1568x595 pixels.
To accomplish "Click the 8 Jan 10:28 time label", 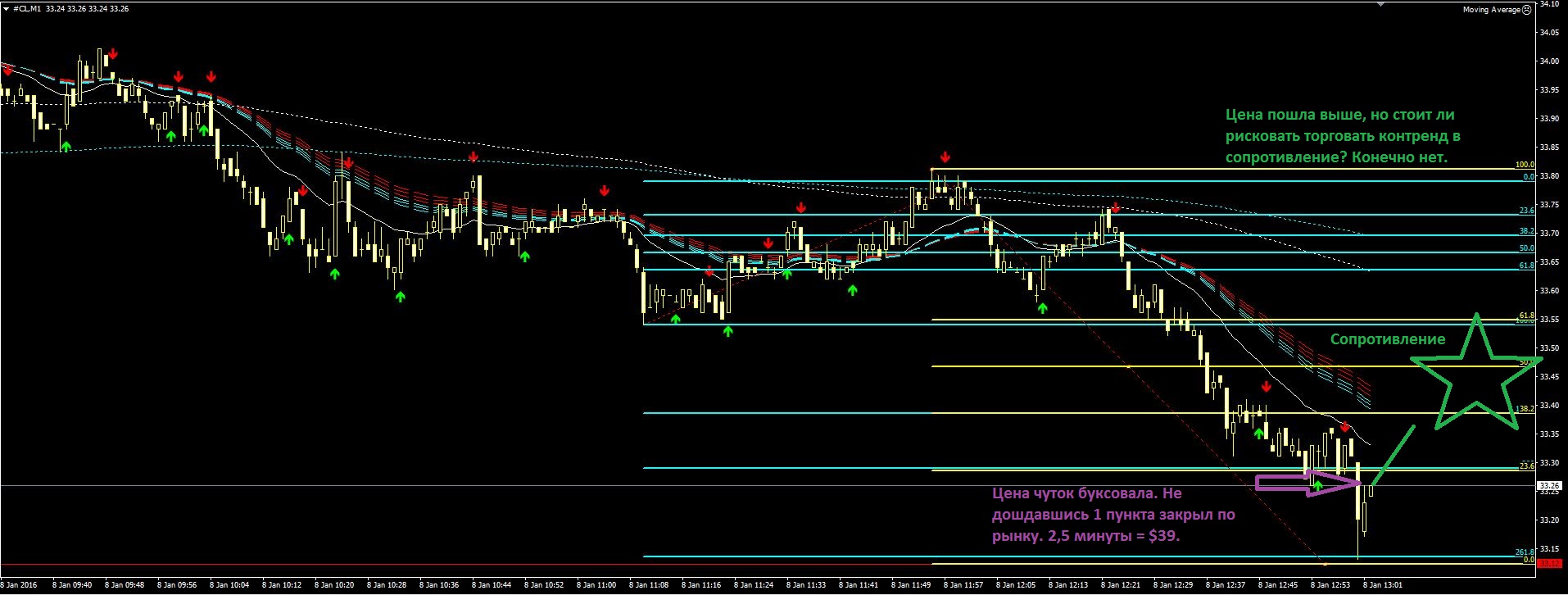I will pyautogui.click(x=387, y=585).
